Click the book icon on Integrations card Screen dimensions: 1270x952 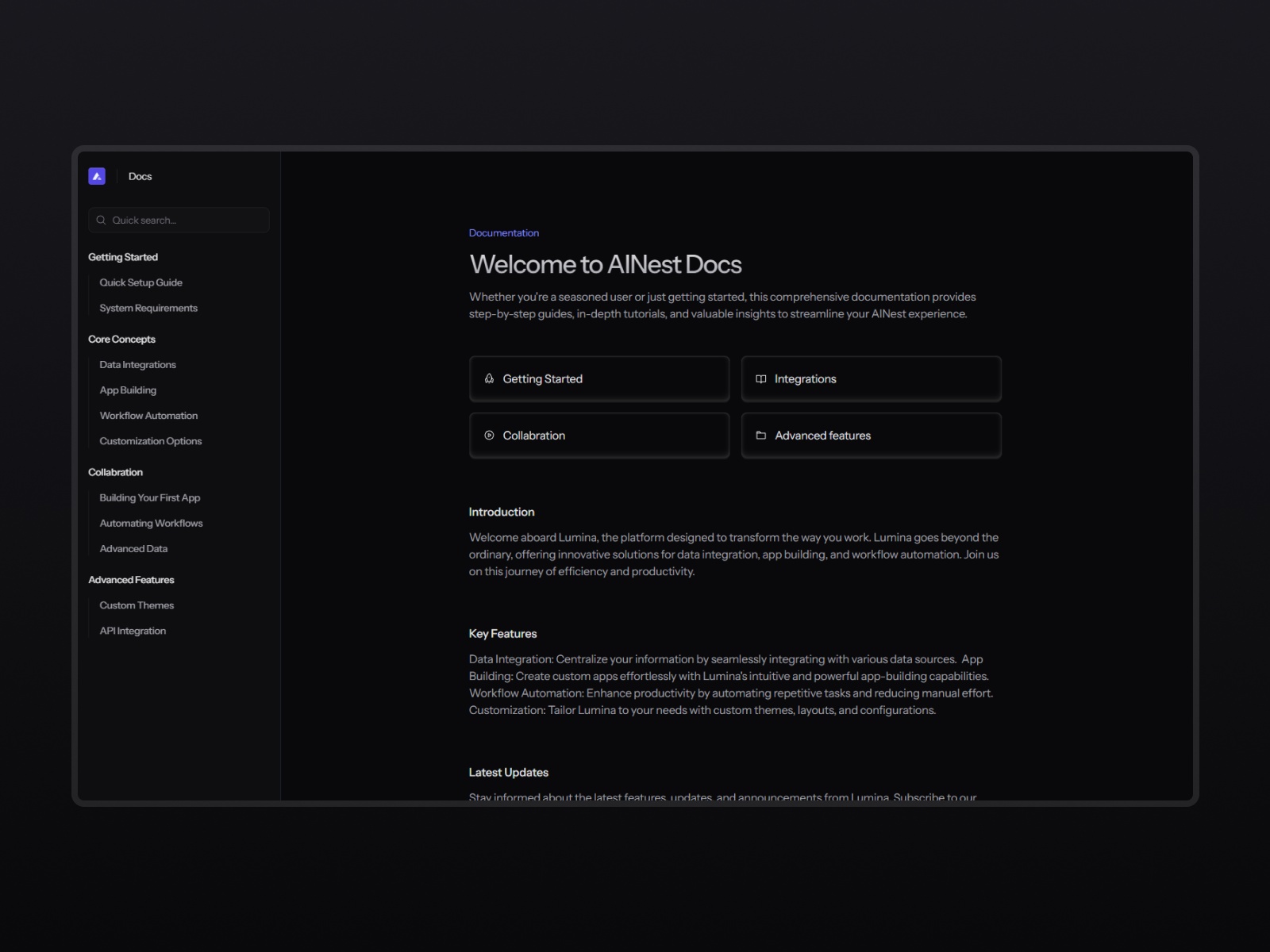coord(760,378)
